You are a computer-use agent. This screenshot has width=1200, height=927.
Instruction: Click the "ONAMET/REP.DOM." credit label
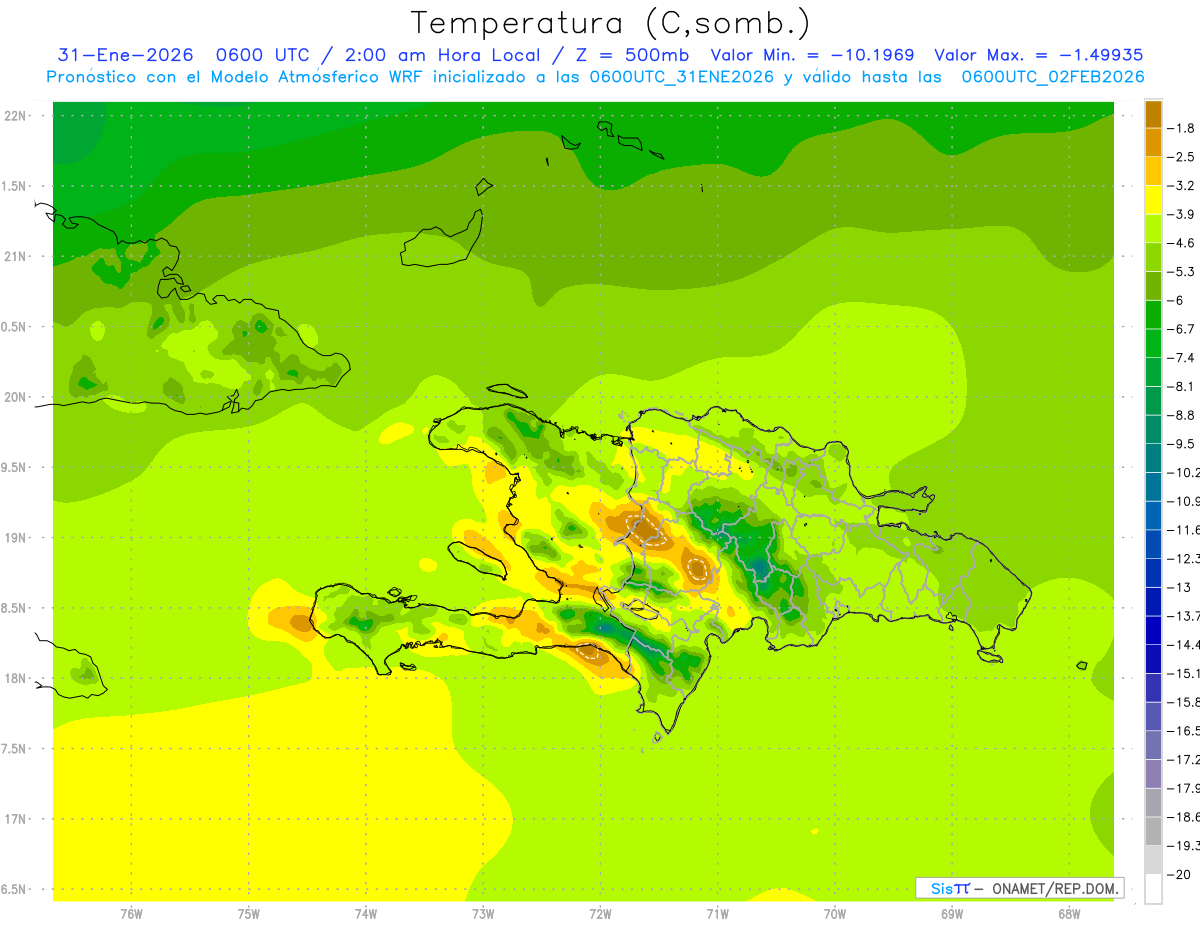1057,888
